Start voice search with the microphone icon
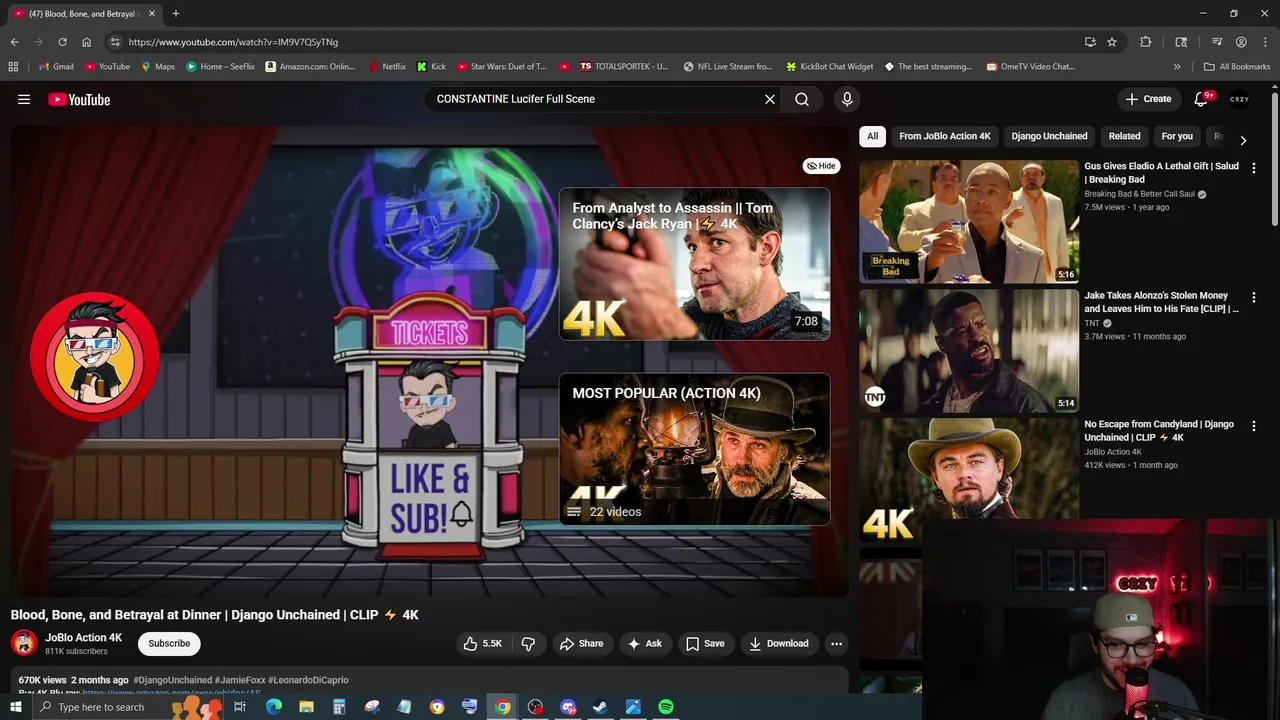The height and width of the screenshot is (720, 1280). 847,99
